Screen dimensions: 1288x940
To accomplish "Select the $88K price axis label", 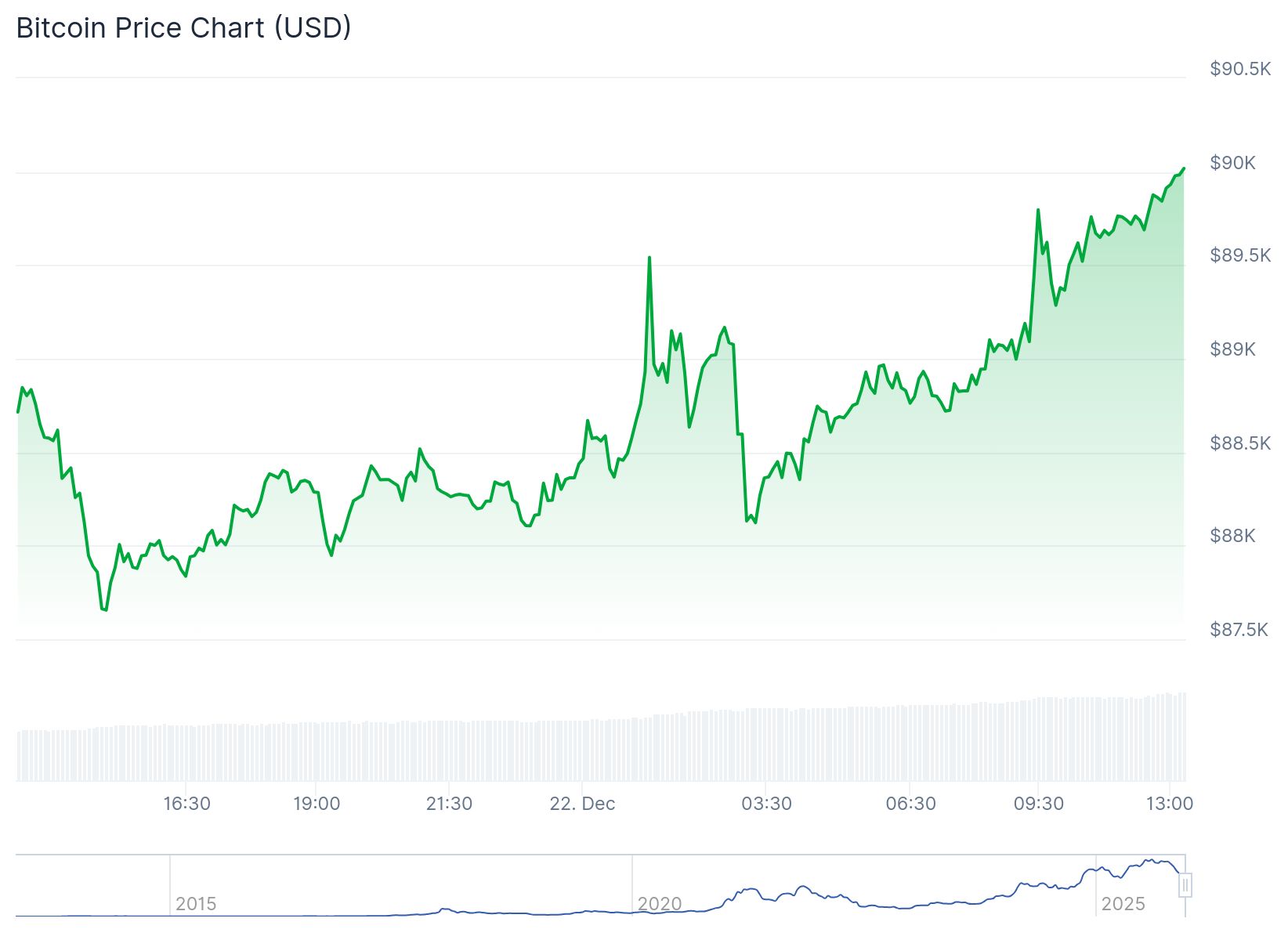I will tap(1232, 536).
